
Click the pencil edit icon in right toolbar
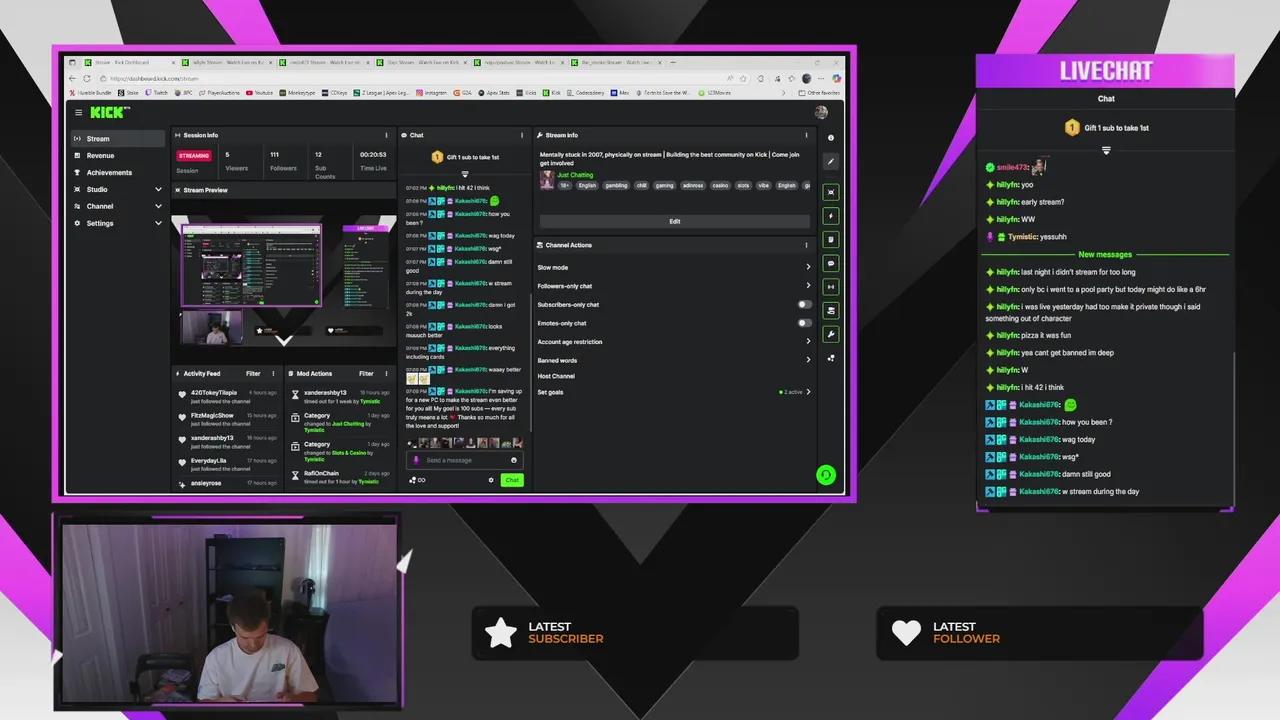pos(831,161)
